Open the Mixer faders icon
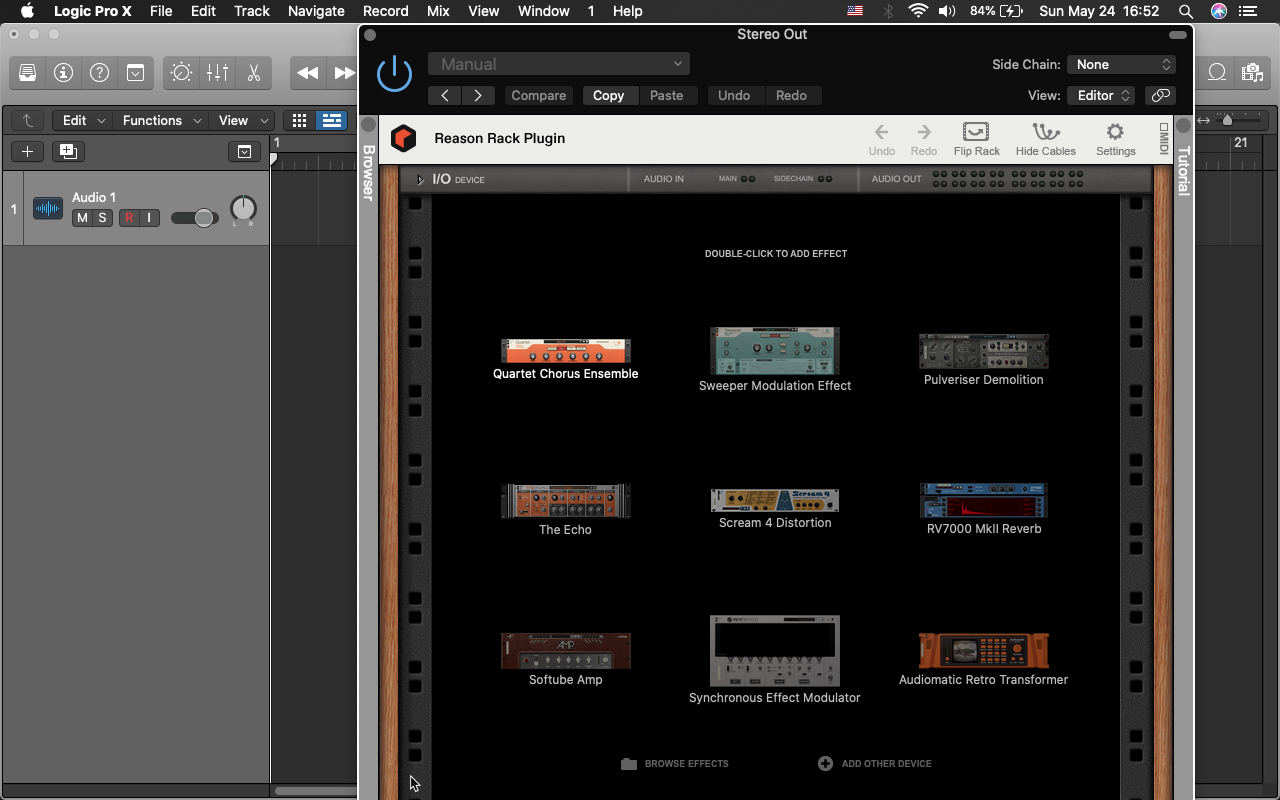 217,73
